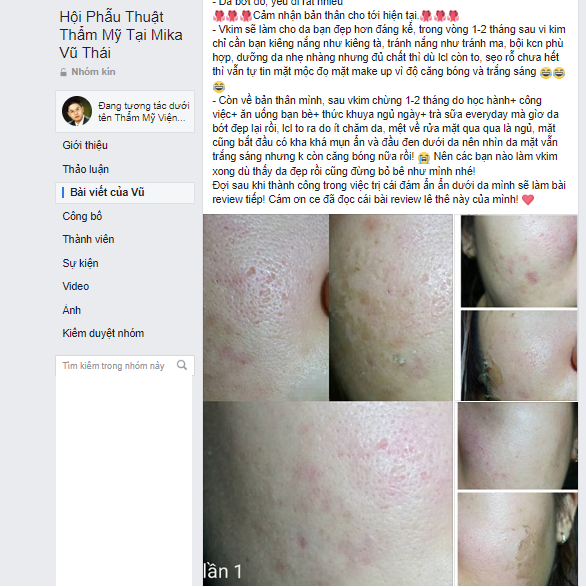586x587 pixels.
Task: Open Ảnh photos section
Action: (72, 310)
